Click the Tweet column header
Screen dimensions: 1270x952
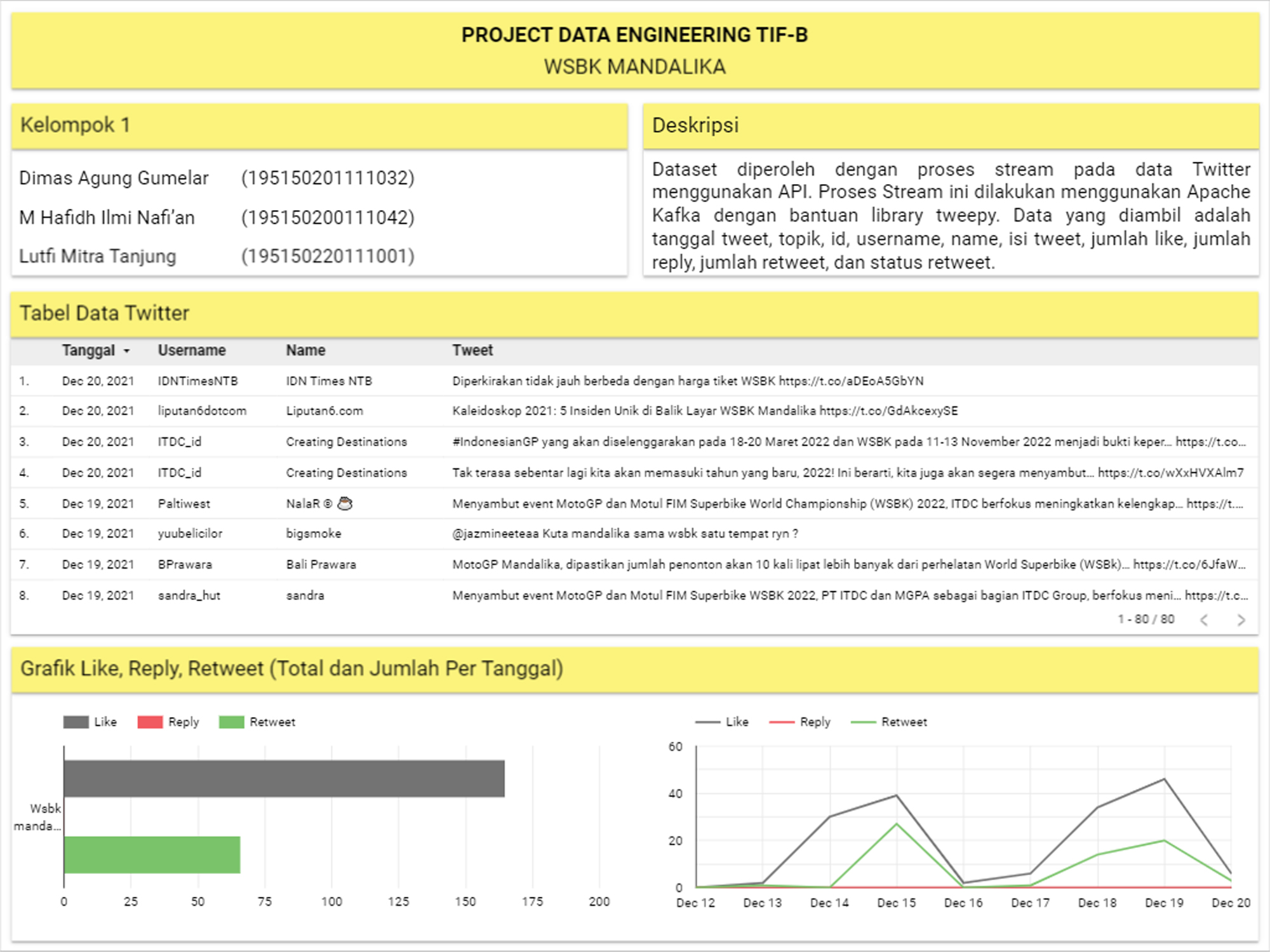(472, 350)
